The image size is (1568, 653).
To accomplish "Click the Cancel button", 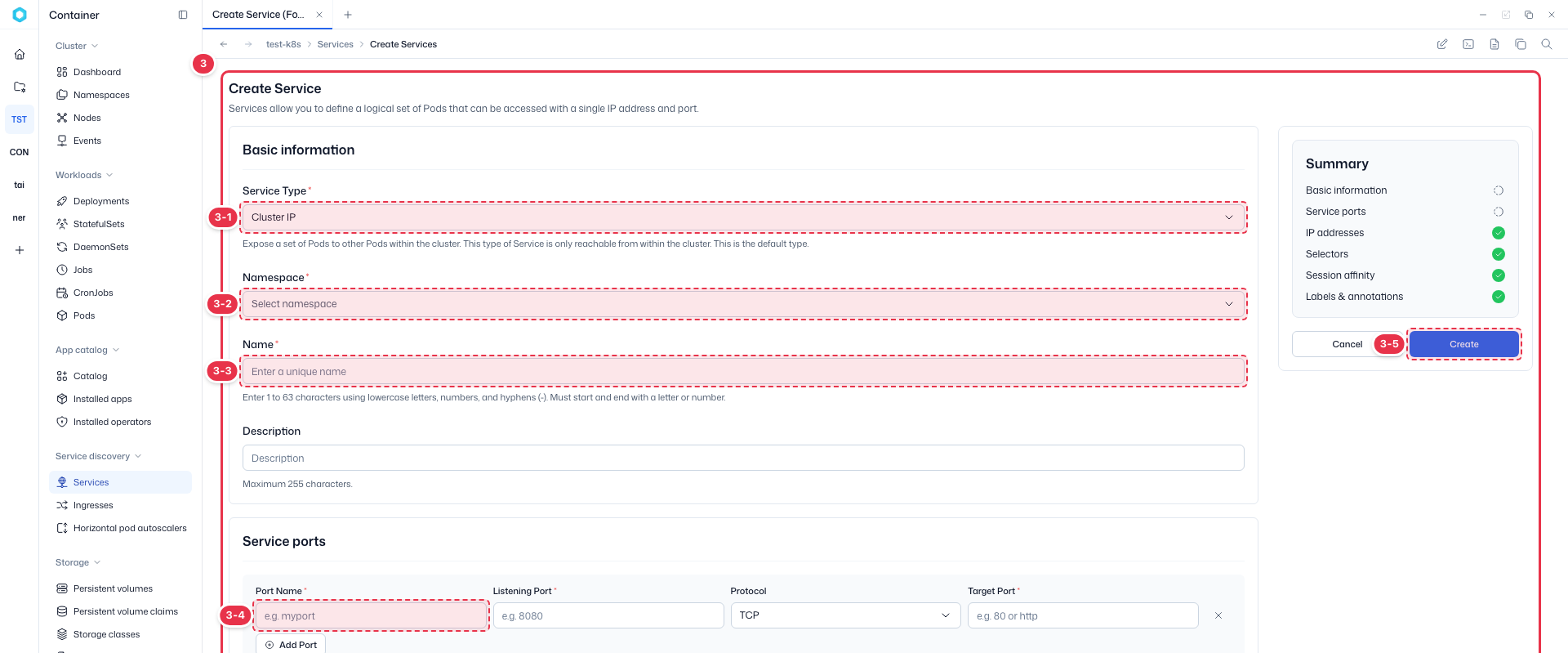I will [1347, 344].
